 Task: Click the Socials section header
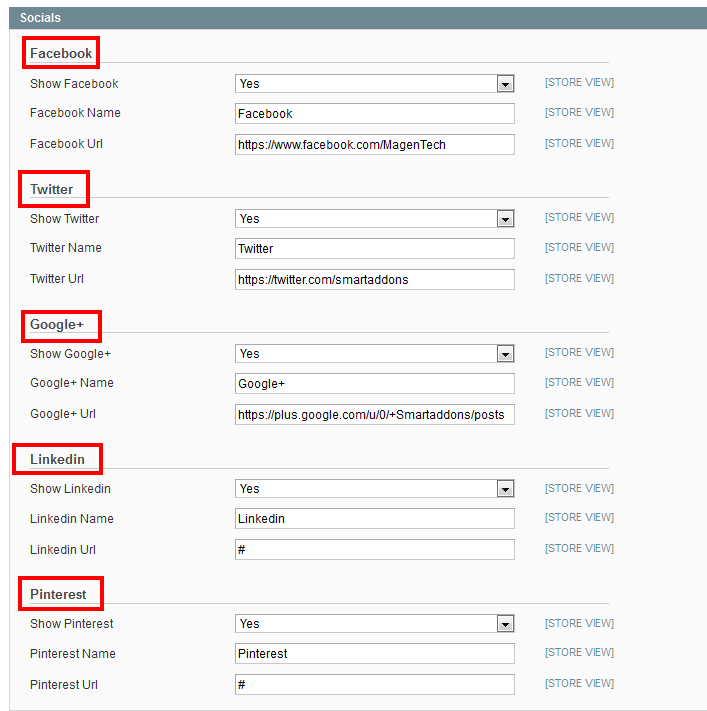coord(358,18)
